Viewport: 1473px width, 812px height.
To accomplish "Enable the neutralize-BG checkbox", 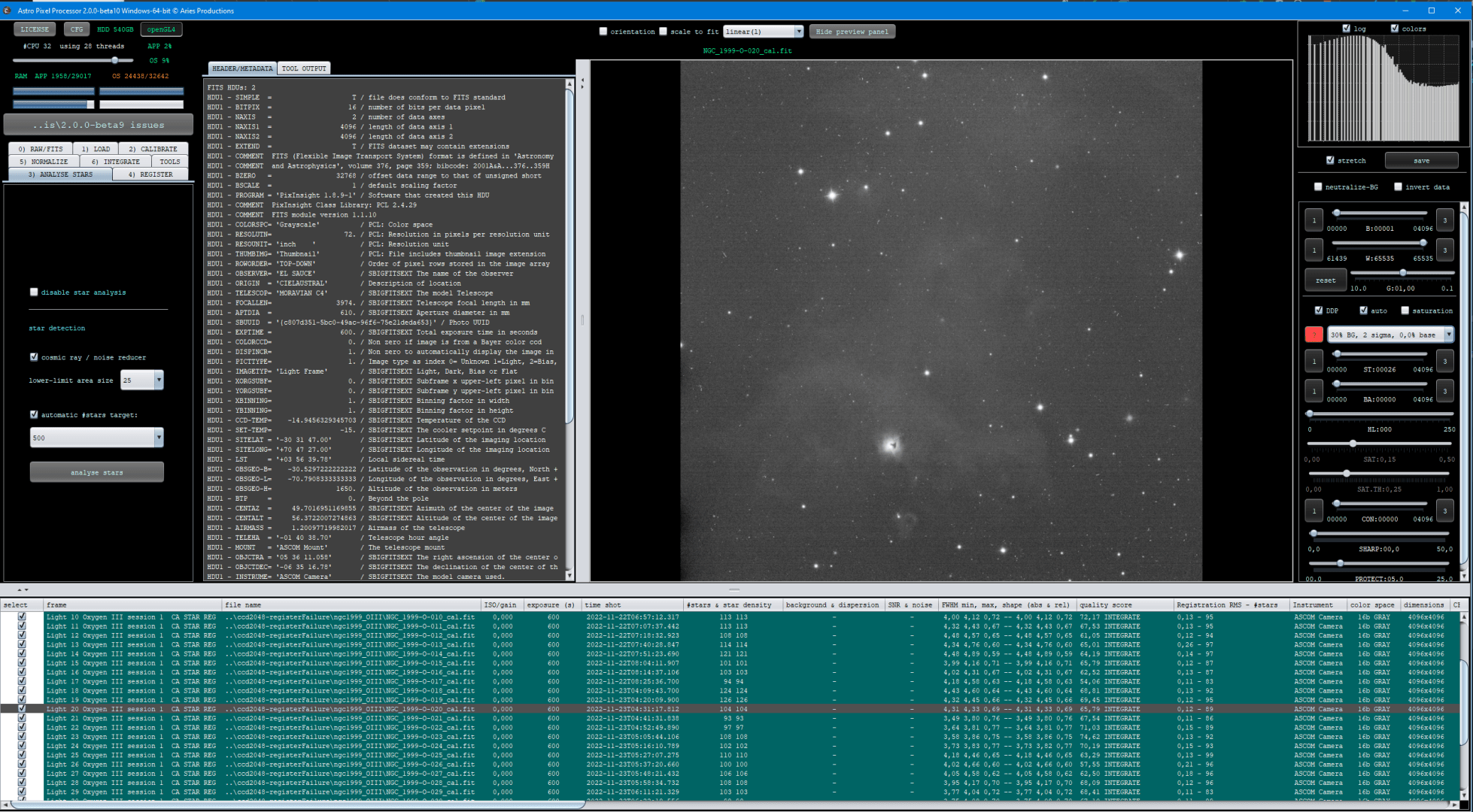I will [1318, 186].
